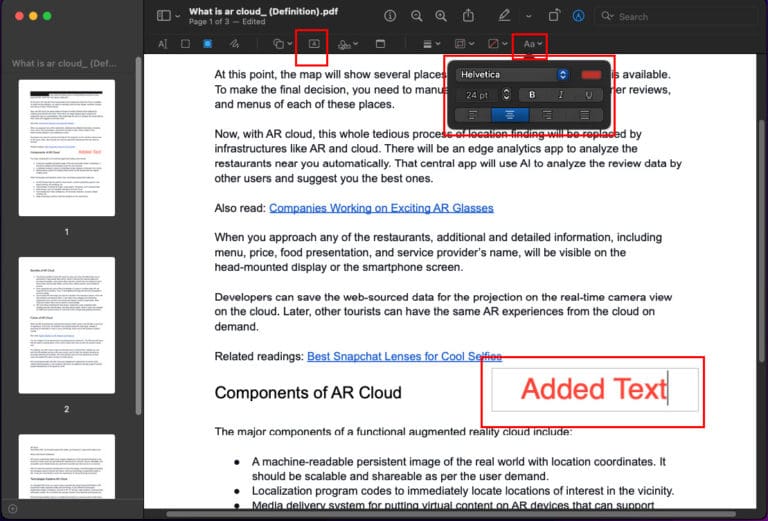
Task: Select center text alignment
Action: point(510,115)
